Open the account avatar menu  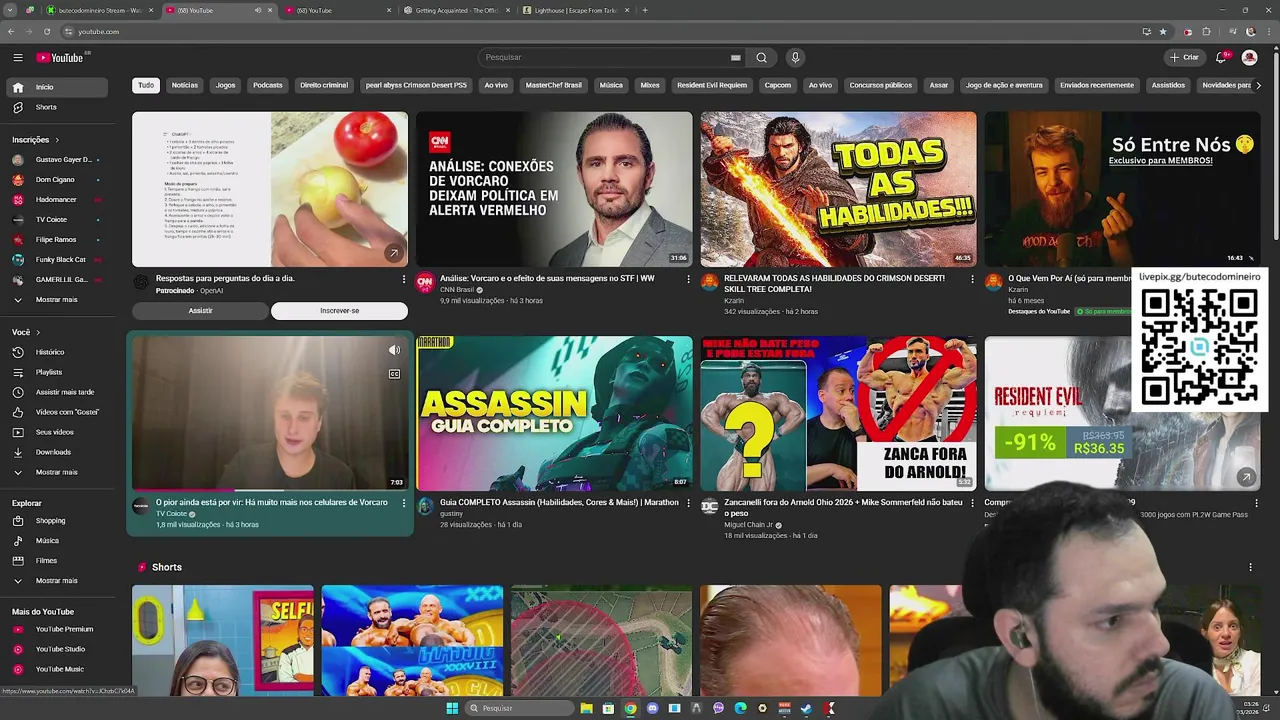pyautogui.click(x=1249, y=57)
